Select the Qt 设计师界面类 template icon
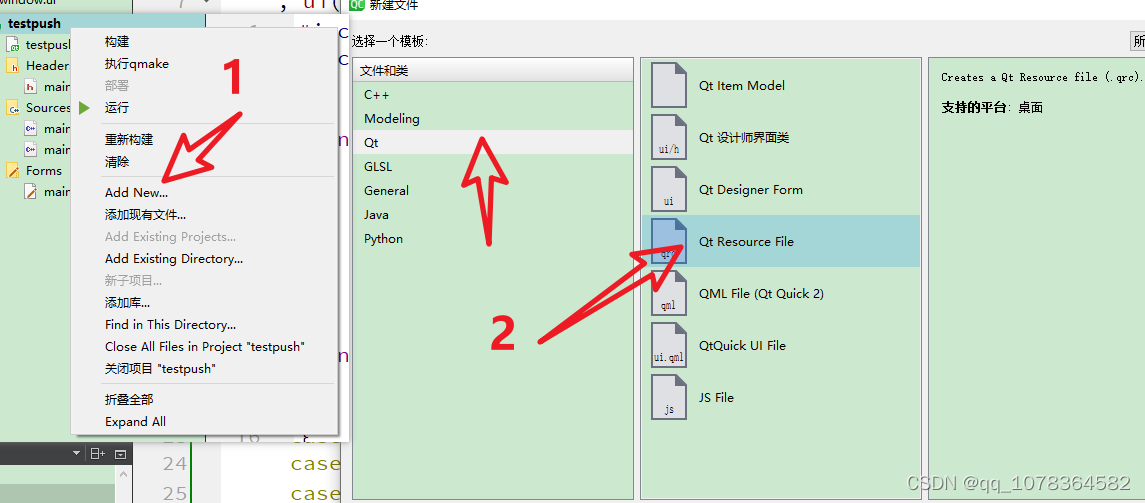Viewport: 1145px width, 503px height. click(x=669, y=137)
